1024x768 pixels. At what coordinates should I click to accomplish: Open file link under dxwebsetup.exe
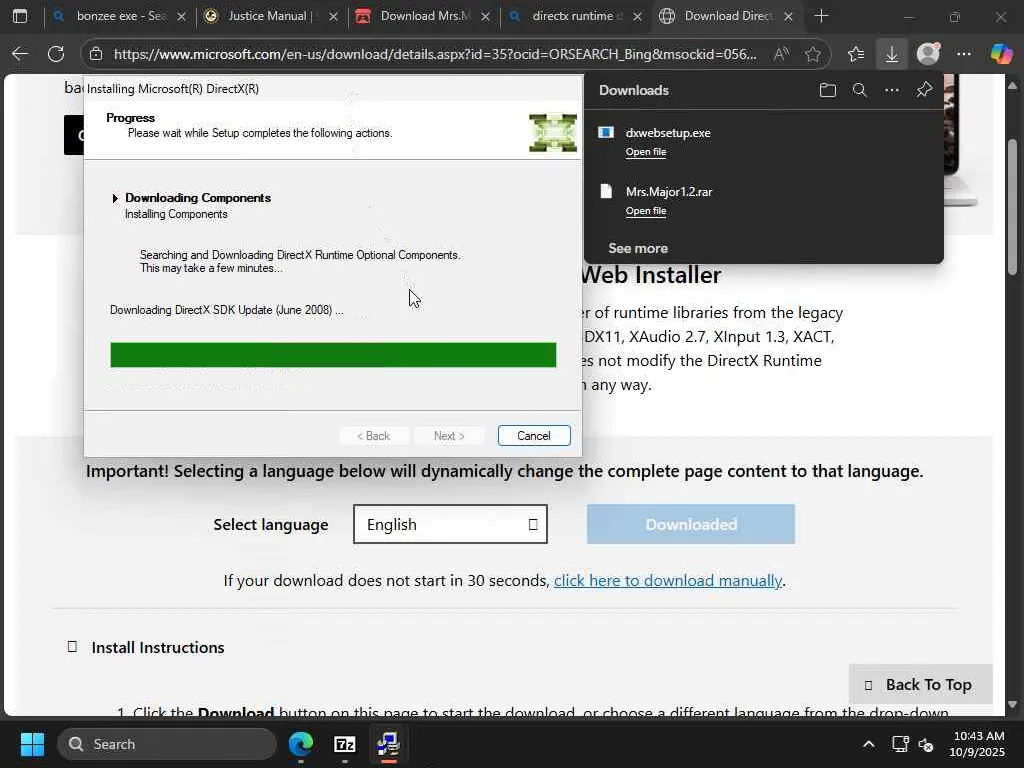tap(646, 152)
